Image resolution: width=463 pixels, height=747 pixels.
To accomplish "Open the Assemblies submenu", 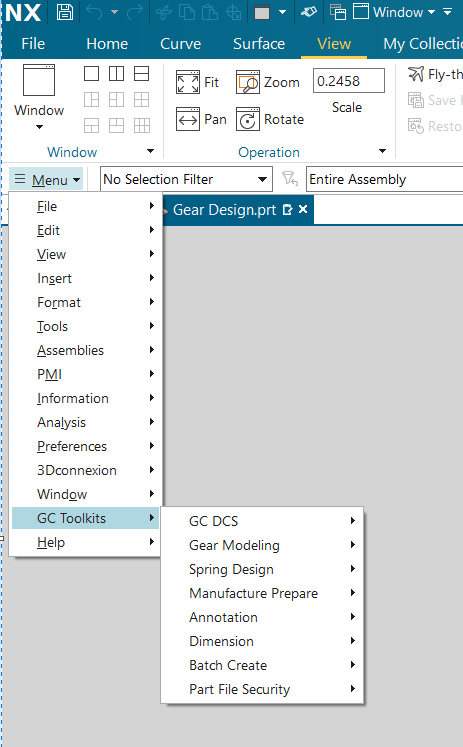I will pos(86,350).
